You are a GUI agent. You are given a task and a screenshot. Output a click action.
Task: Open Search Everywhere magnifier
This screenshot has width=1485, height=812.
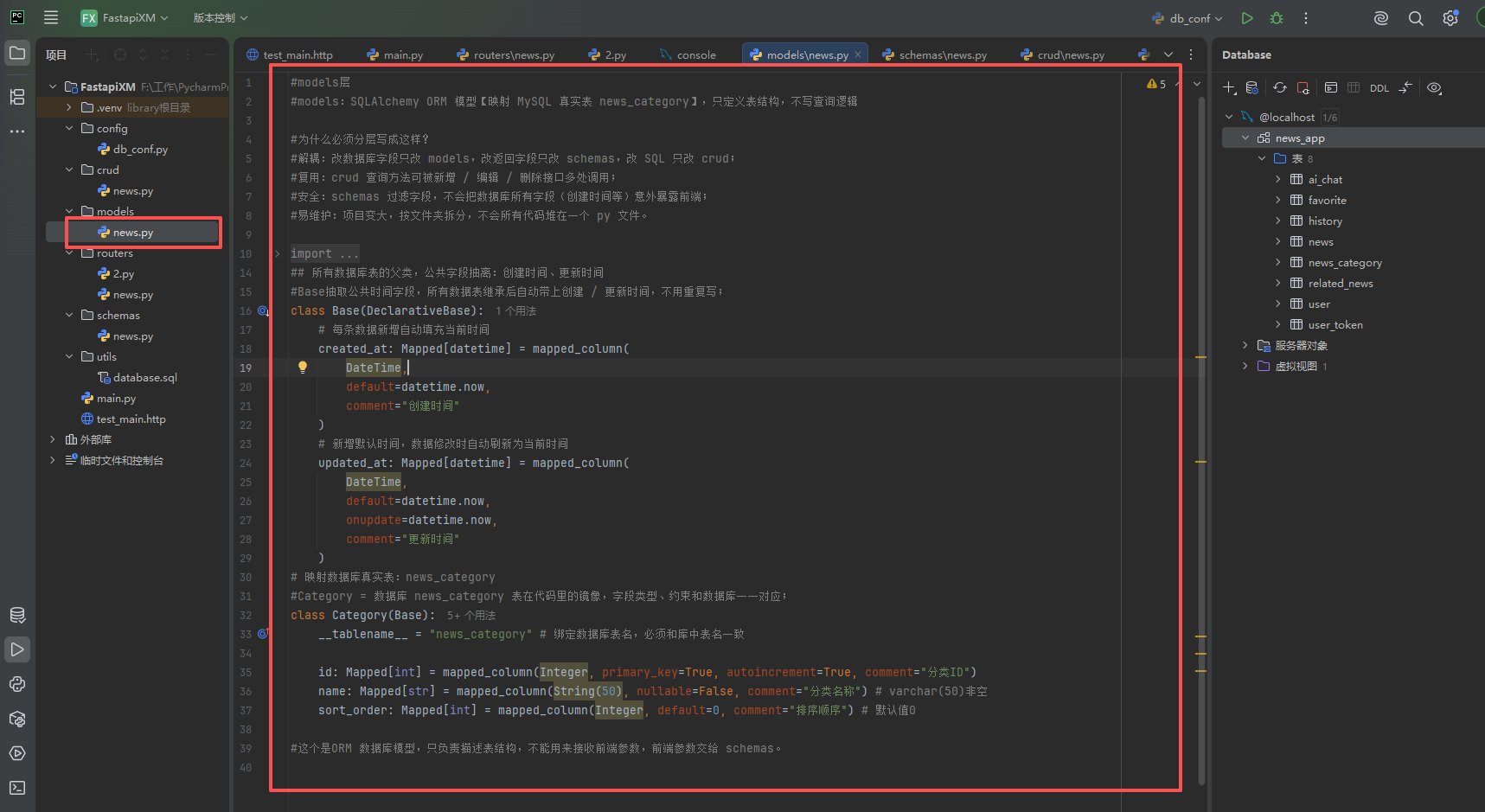(1416, 17)
